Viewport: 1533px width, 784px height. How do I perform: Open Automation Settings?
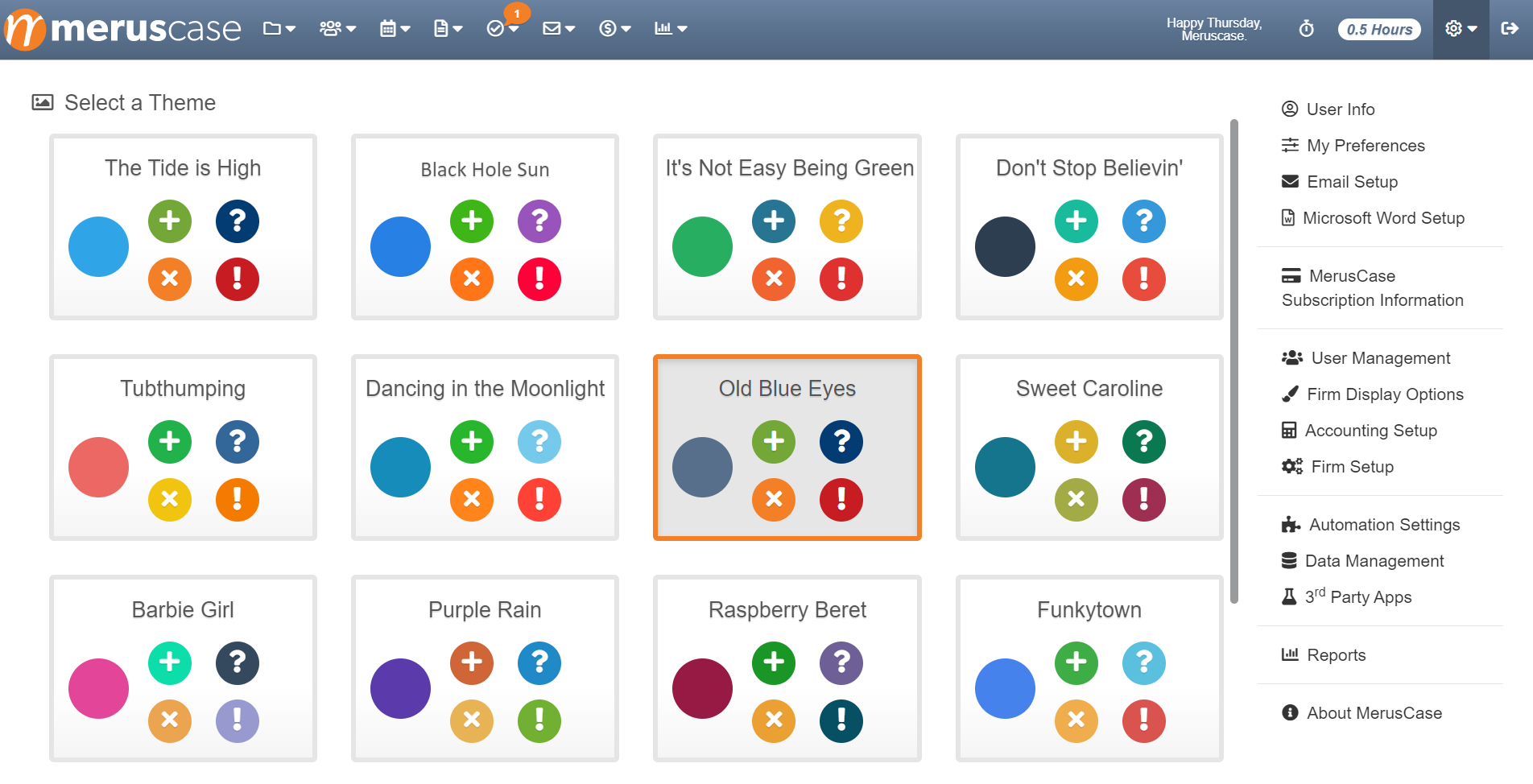(x=1370, y=525)
